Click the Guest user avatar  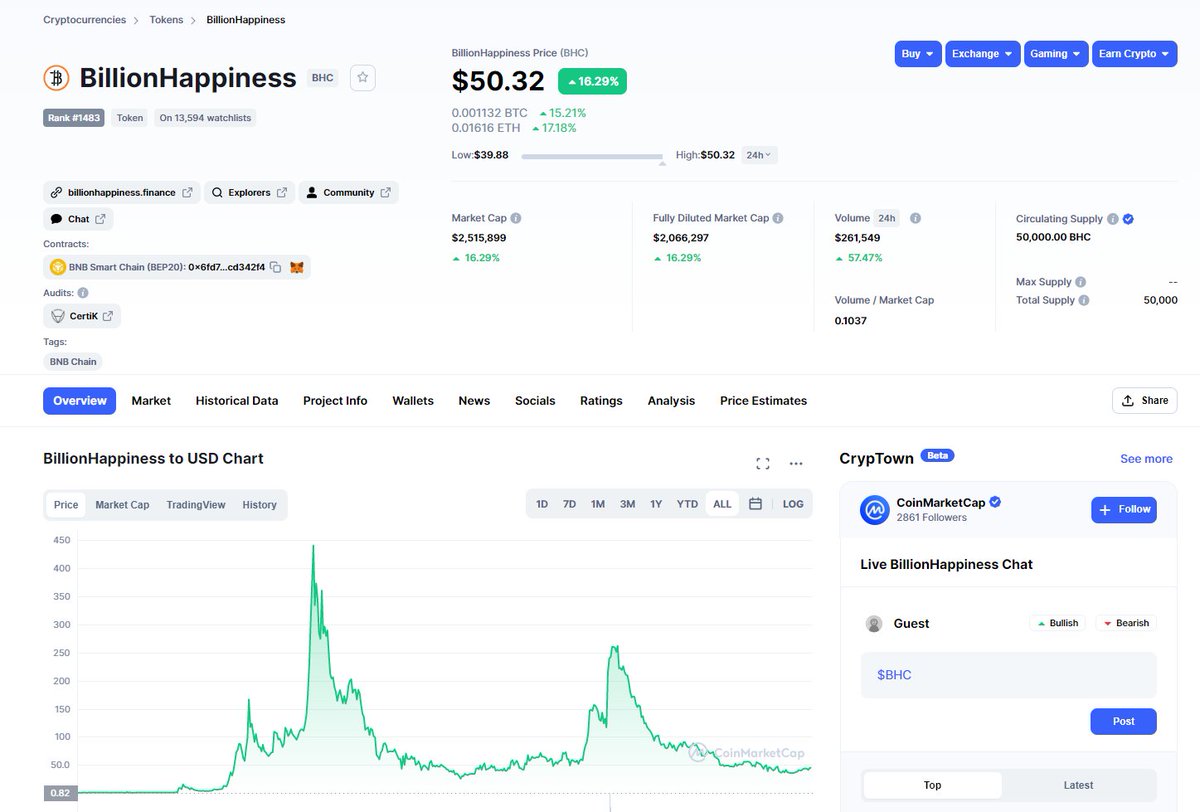coord(874,624)
